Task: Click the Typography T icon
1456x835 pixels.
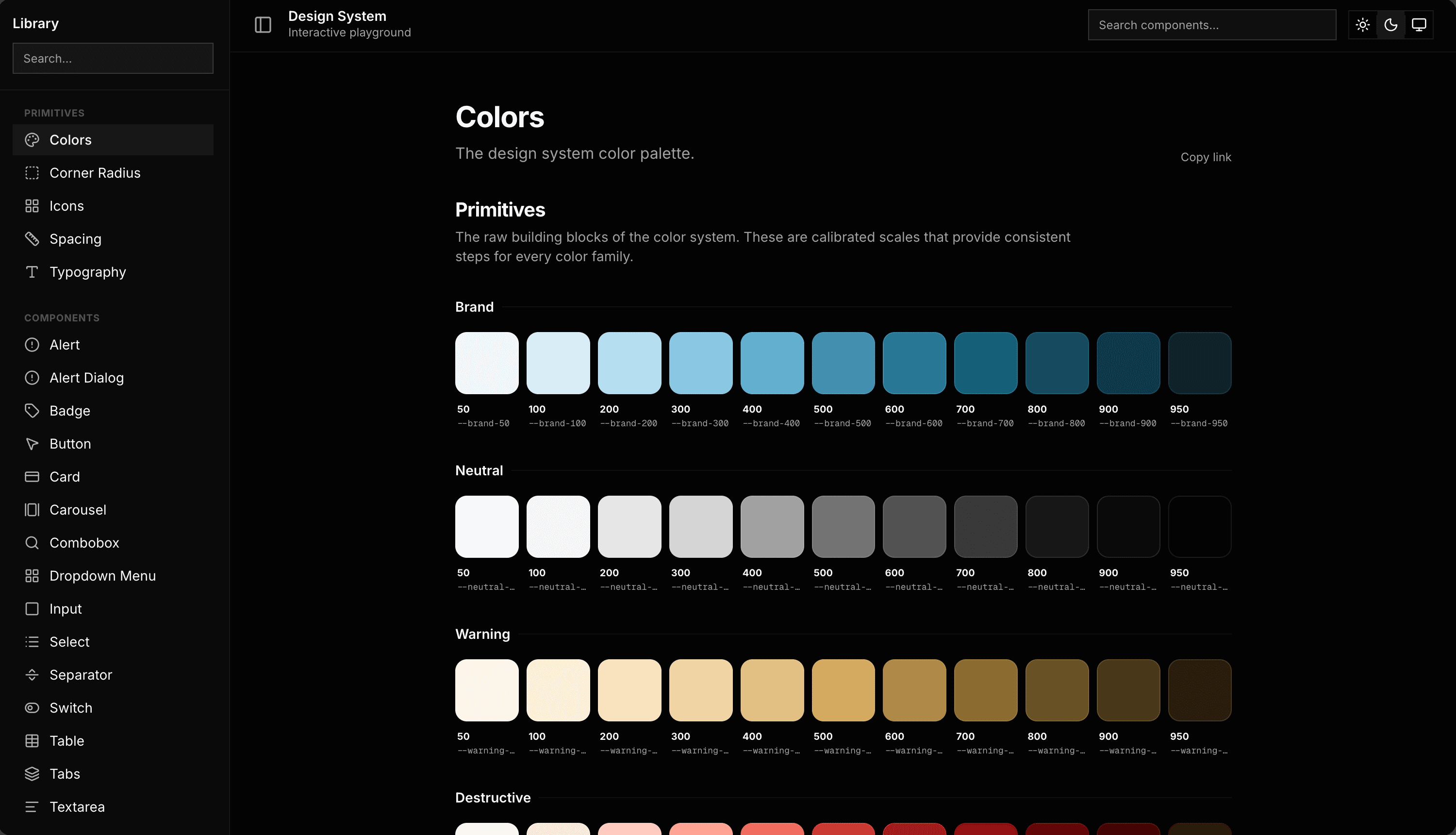Action: coord(32,272)
